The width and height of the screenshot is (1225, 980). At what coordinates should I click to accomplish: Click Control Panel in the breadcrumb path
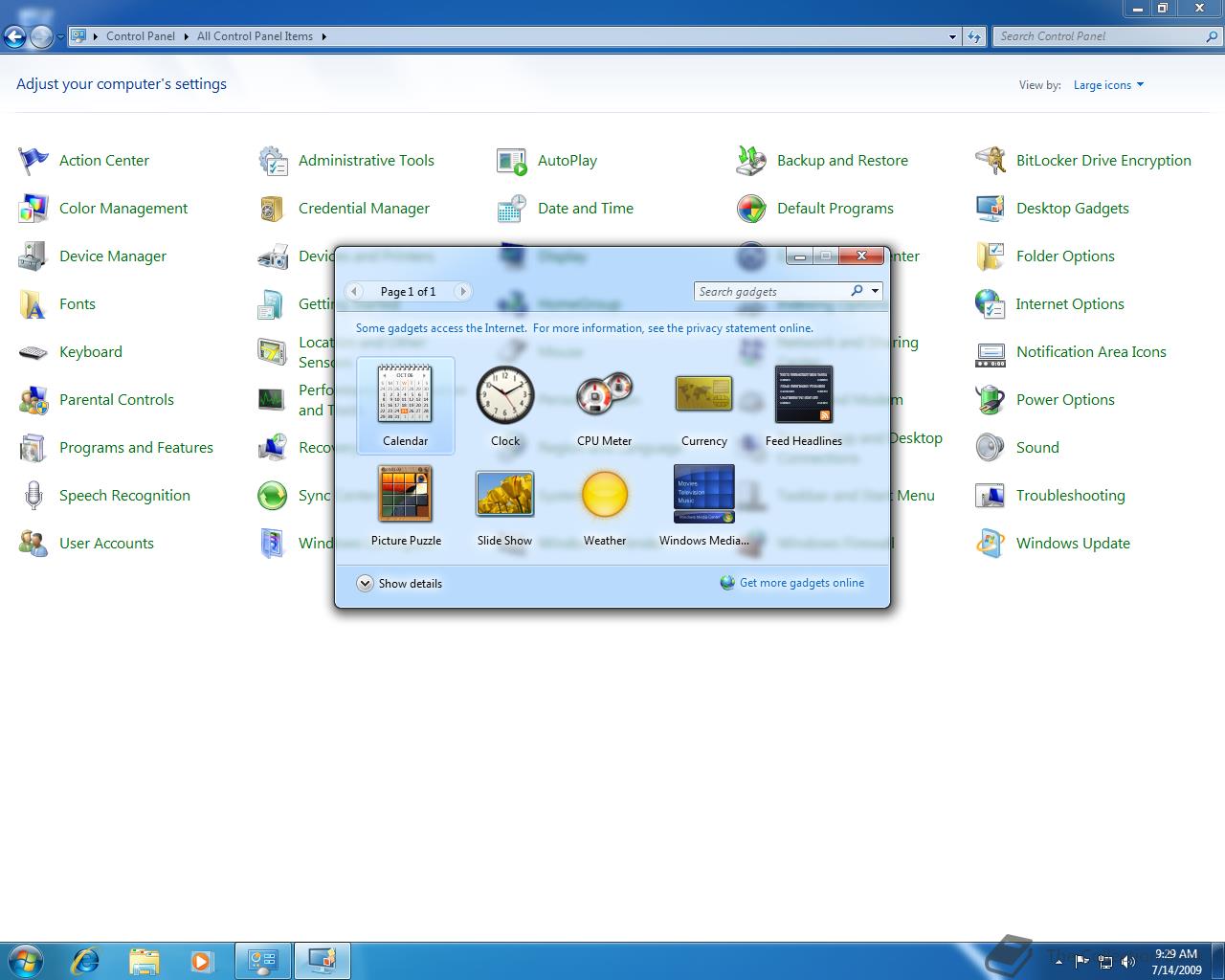141,36
